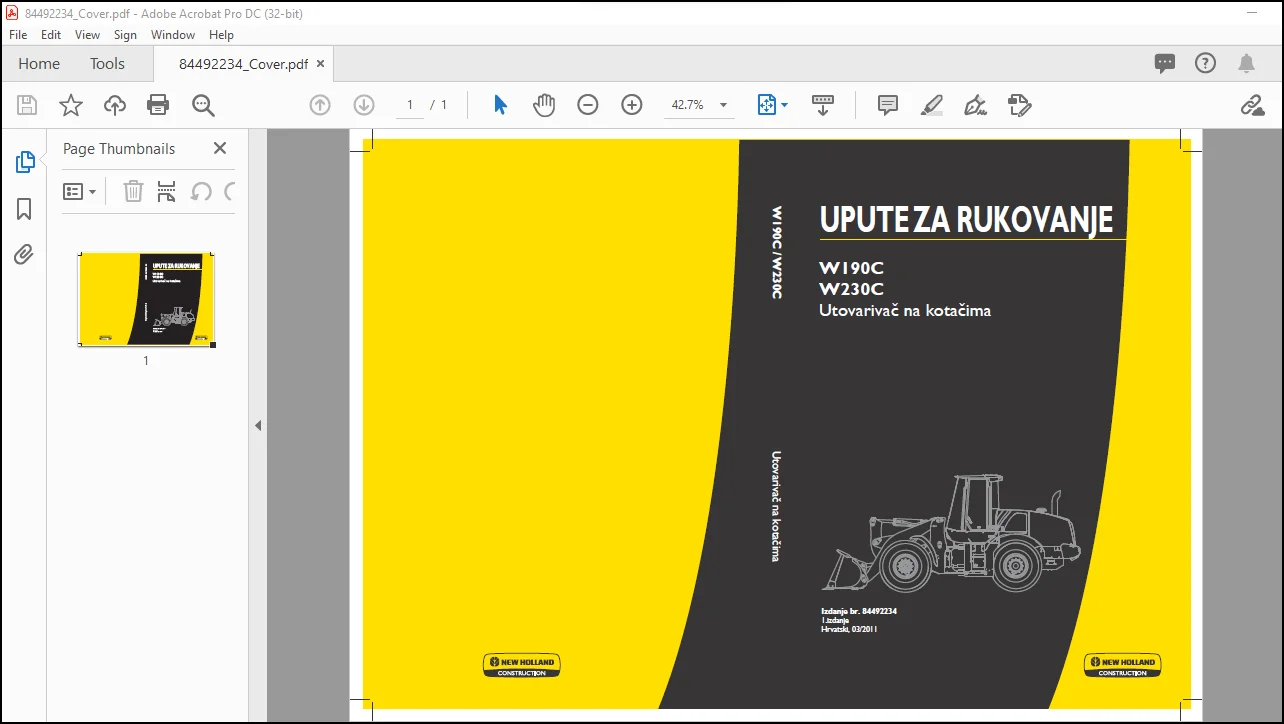
Task: View notifications bell
Action: point(1246,63)
